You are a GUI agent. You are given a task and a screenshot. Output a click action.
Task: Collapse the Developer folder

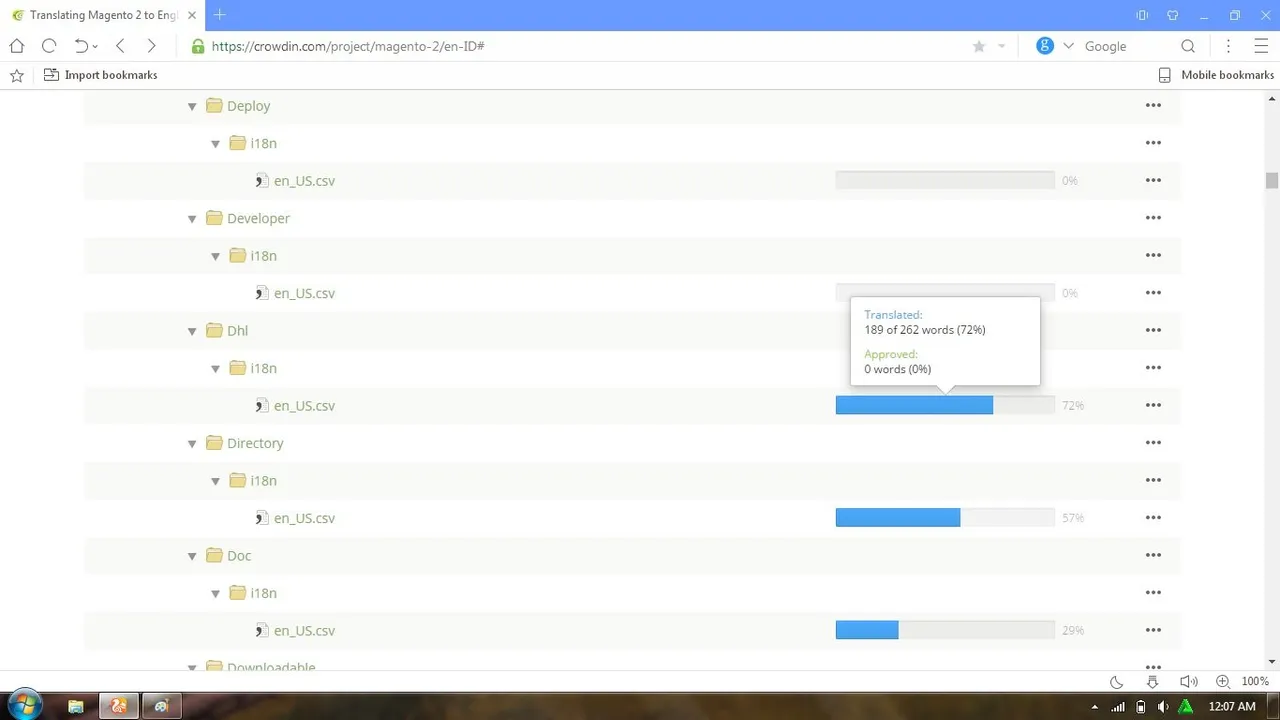point(192,219)
